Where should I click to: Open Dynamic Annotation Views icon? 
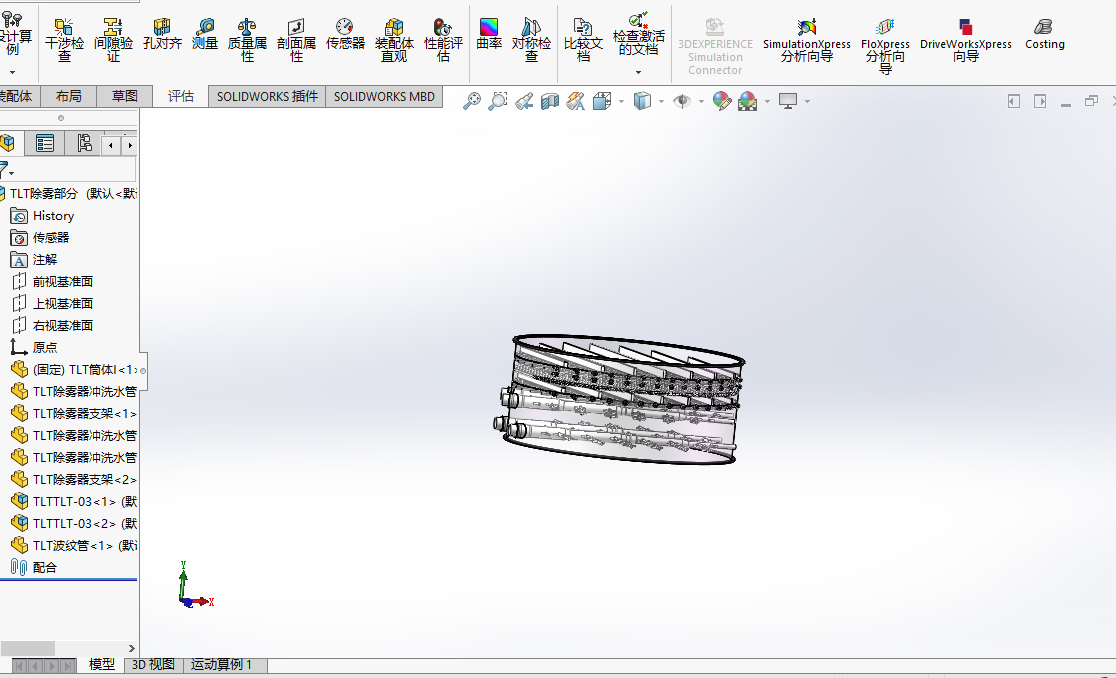point(575,101)
